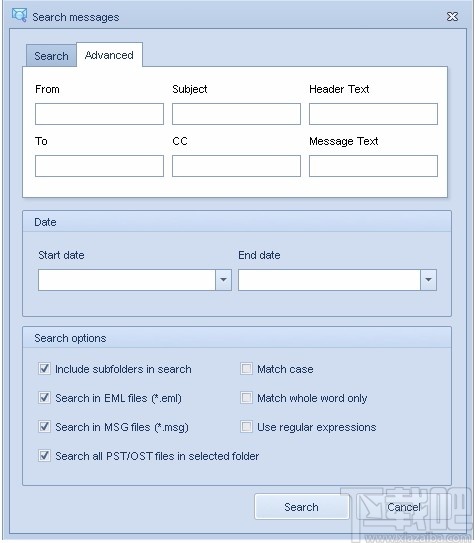Click the From input field

coord(99,114)
